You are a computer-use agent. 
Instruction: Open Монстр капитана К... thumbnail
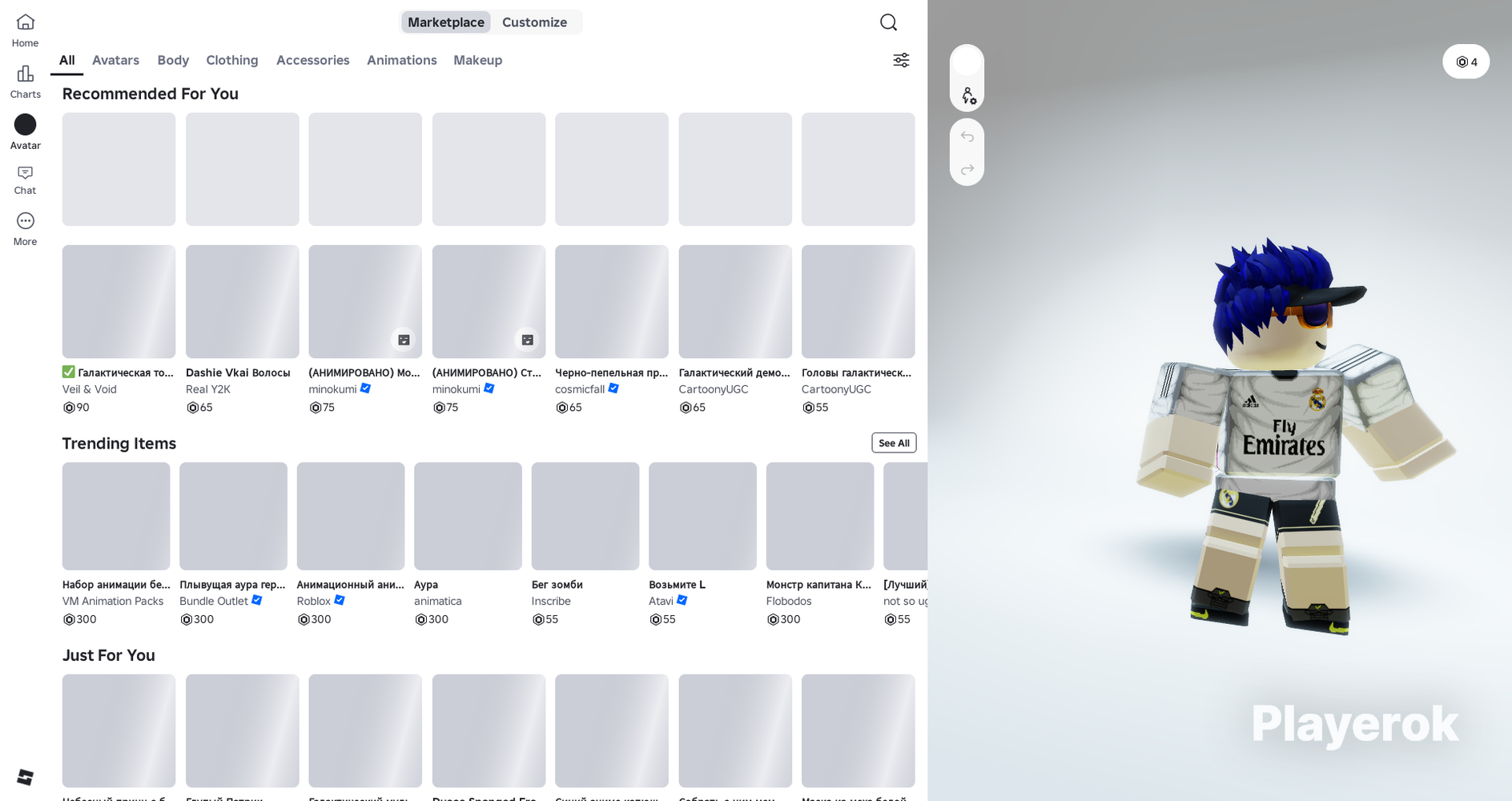(x=820, y=516)
